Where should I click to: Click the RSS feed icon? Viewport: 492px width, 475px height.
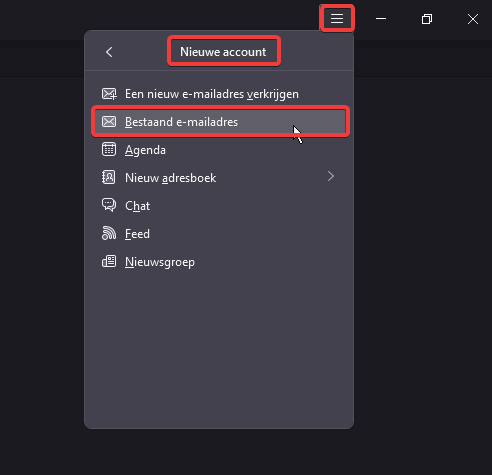[x=109, y=233]
